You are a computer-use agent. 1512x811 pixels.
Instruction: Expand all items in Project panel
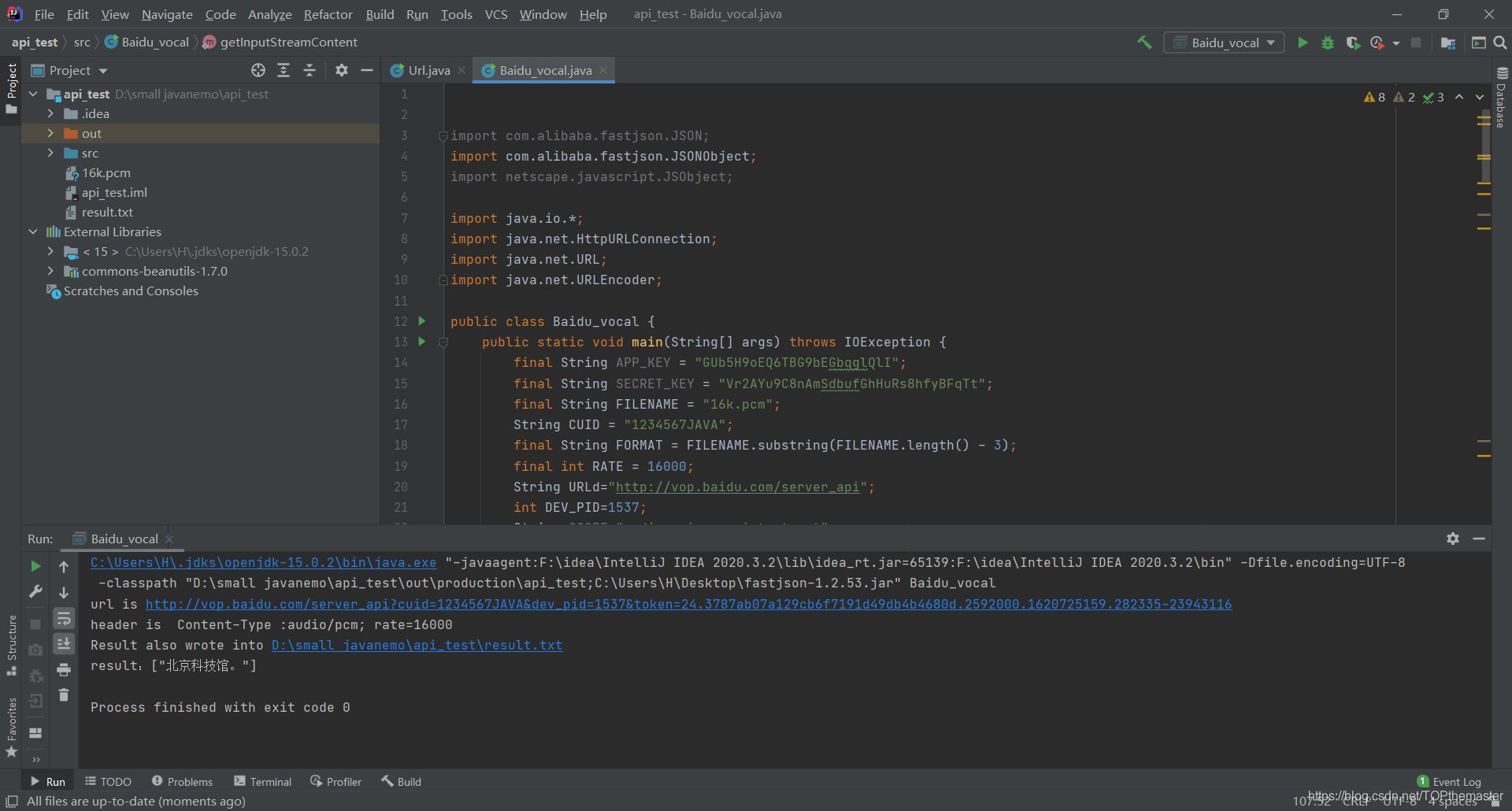(x=283, y=70)
